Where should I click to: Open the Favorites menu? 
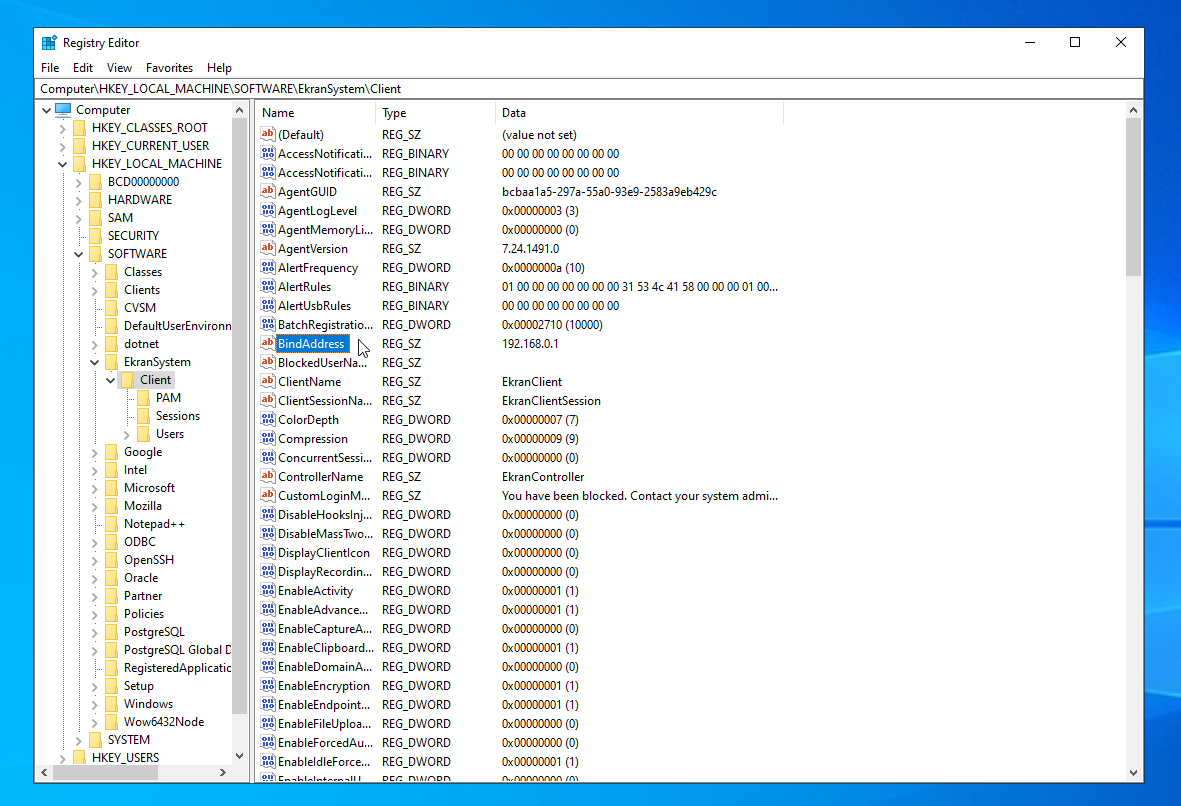tap(169, 68)
